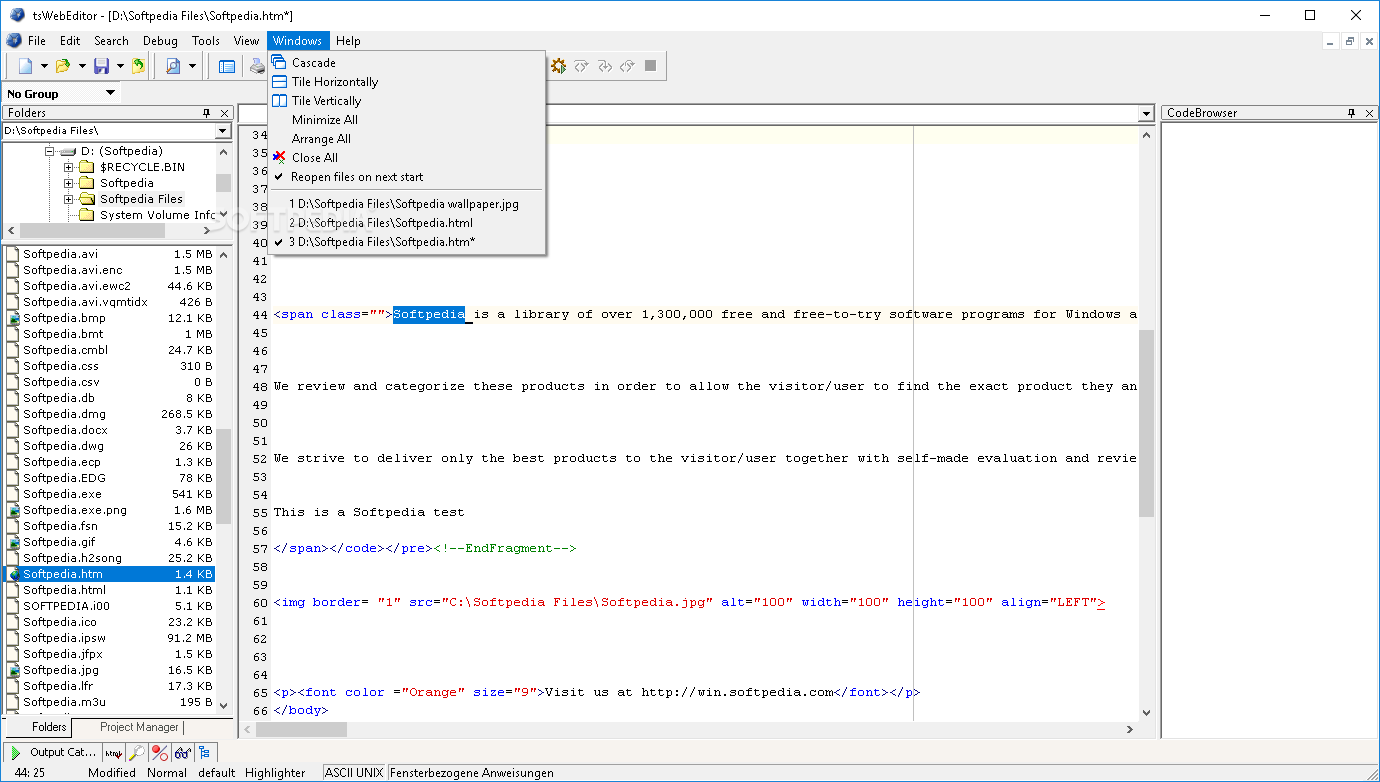Click the Close All colored X icon
Image resolution: width=1380 pixels, height=782 pixels.
(x=279, y=157)
